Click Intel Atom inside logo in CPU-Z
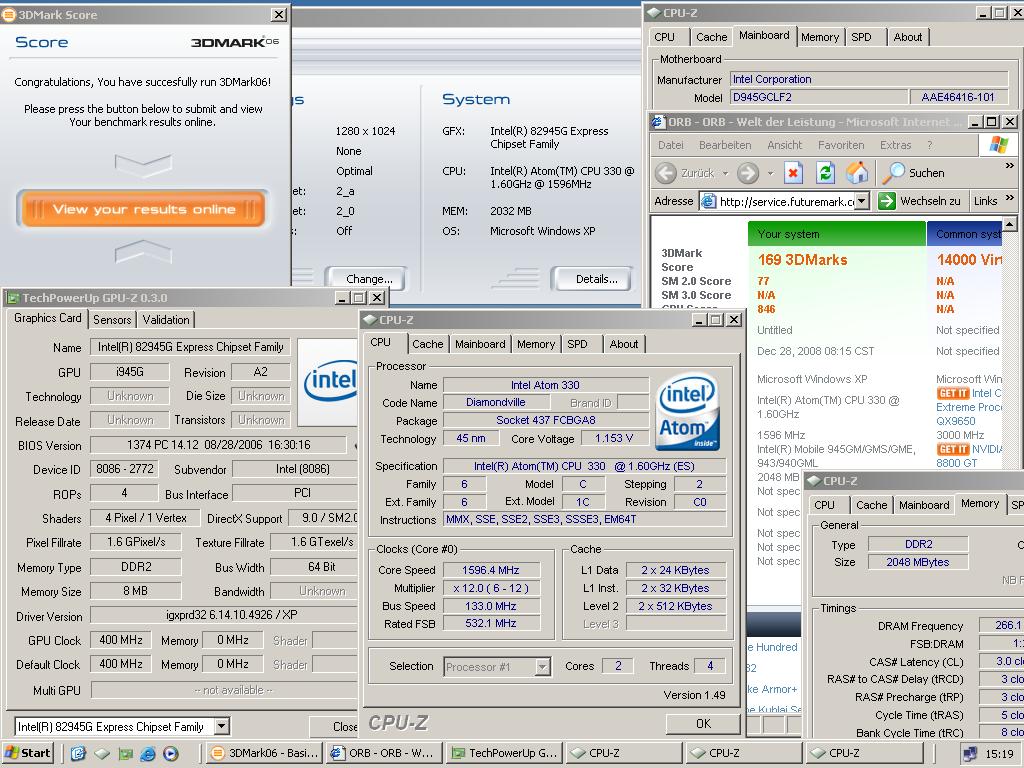Image resolution: width=1024 pixels, height=768 pixels. tap(688, 412)
